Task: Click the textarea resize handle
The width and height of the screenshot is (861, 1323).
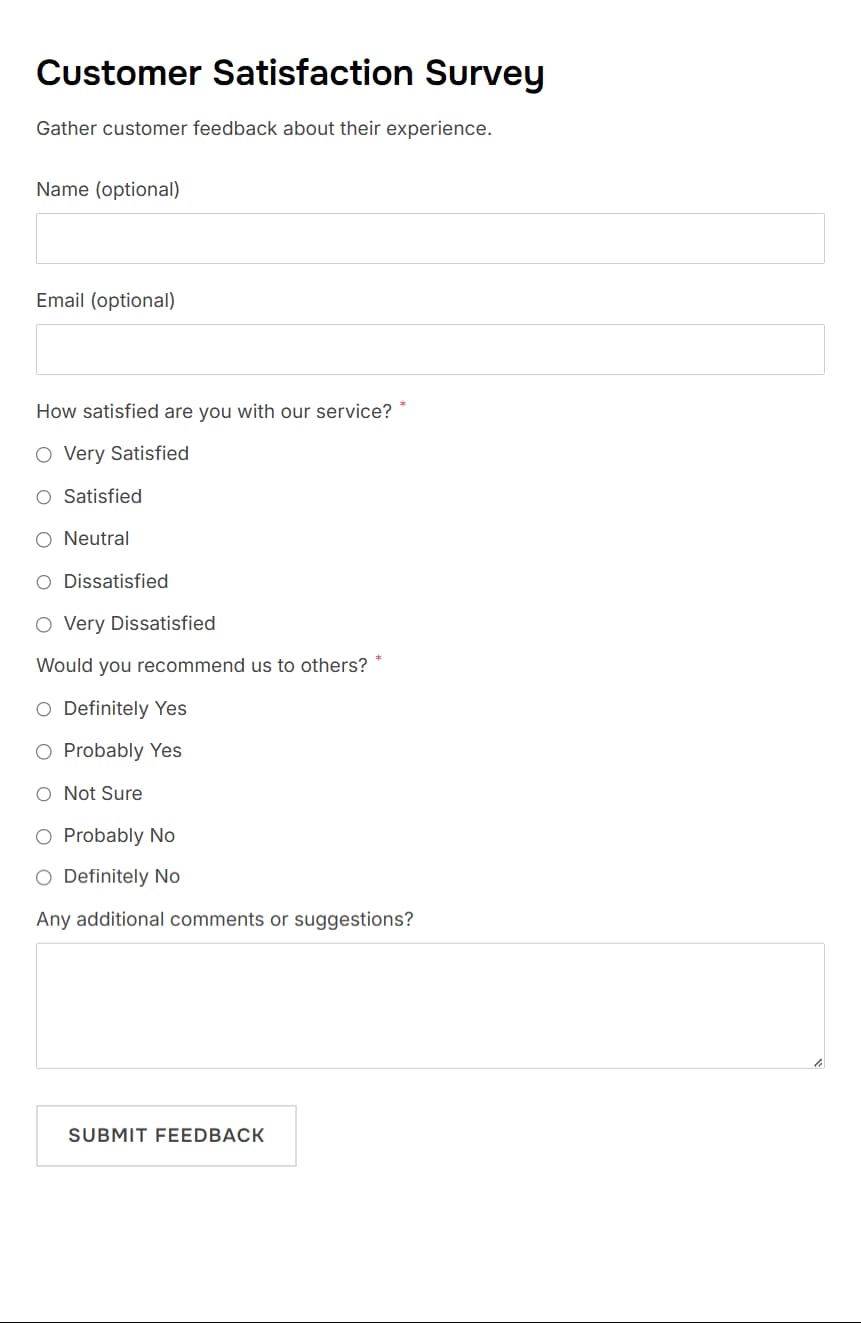Action: click(x=818, y=1061)
